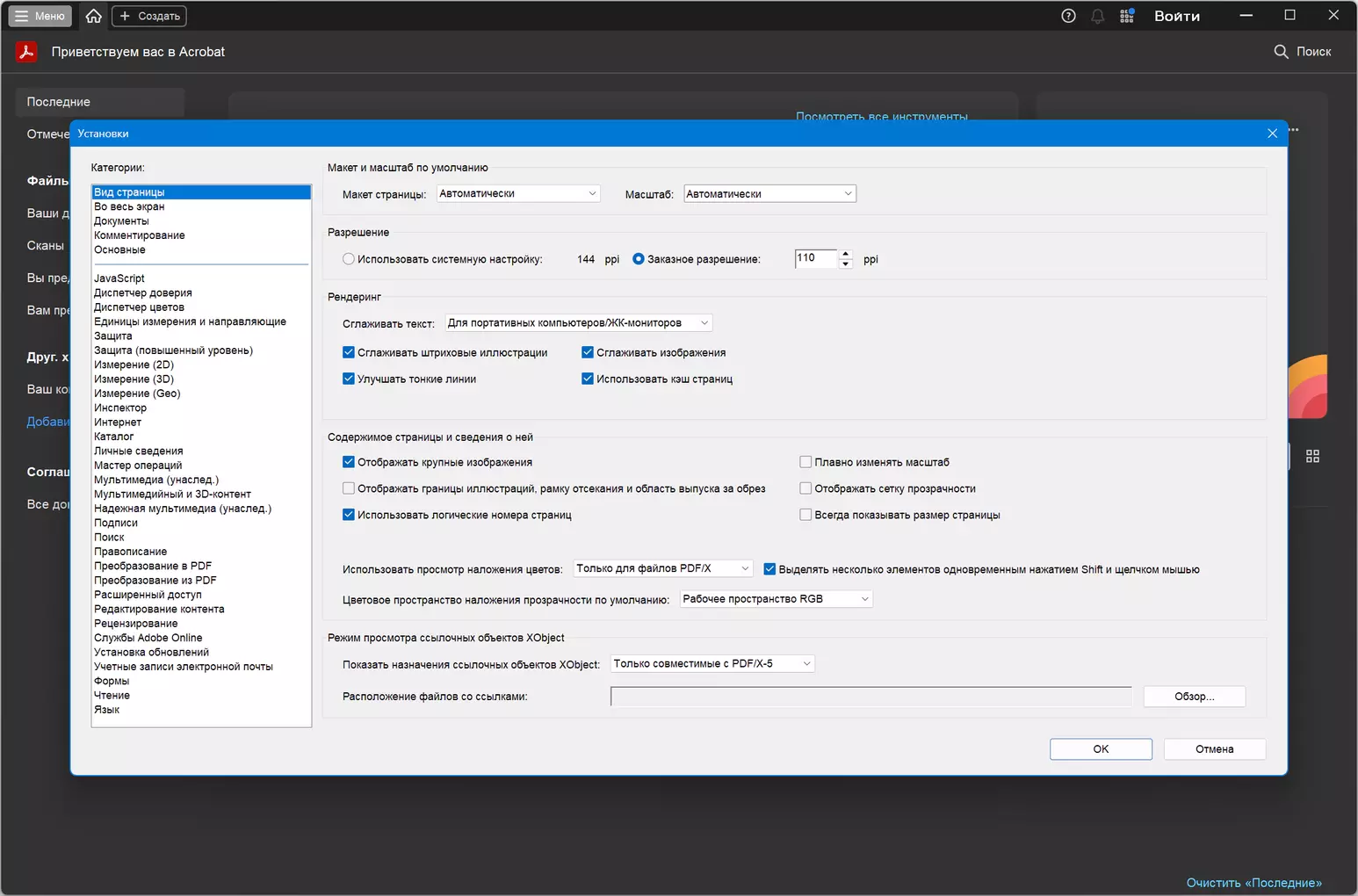Toggle Сглаживать штриховые иллюстрации checkbox
The image size is (1358, 896).
(x=349, y=352)
